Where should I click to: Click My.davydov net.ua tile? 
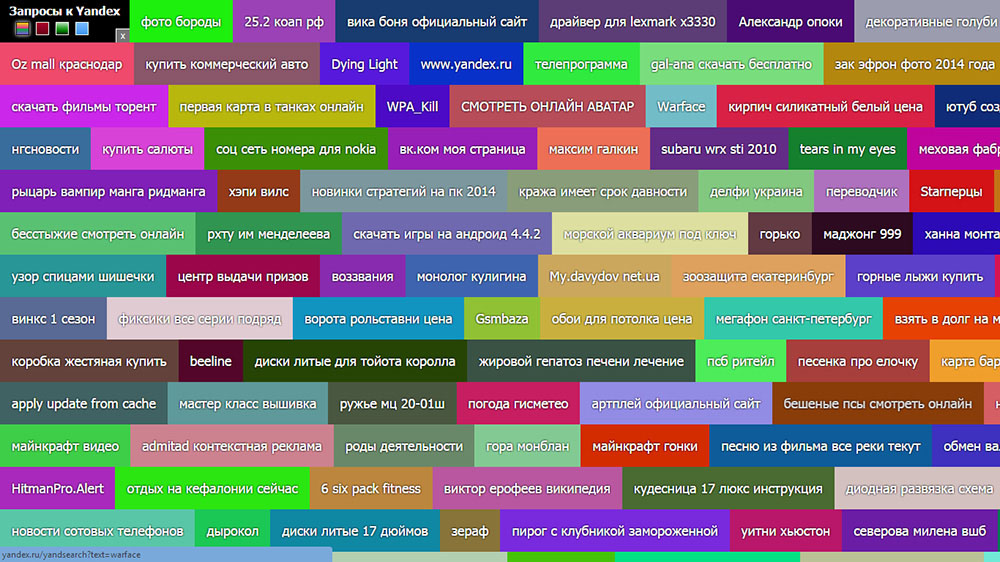pyautogui.click(x=605, y=276)
